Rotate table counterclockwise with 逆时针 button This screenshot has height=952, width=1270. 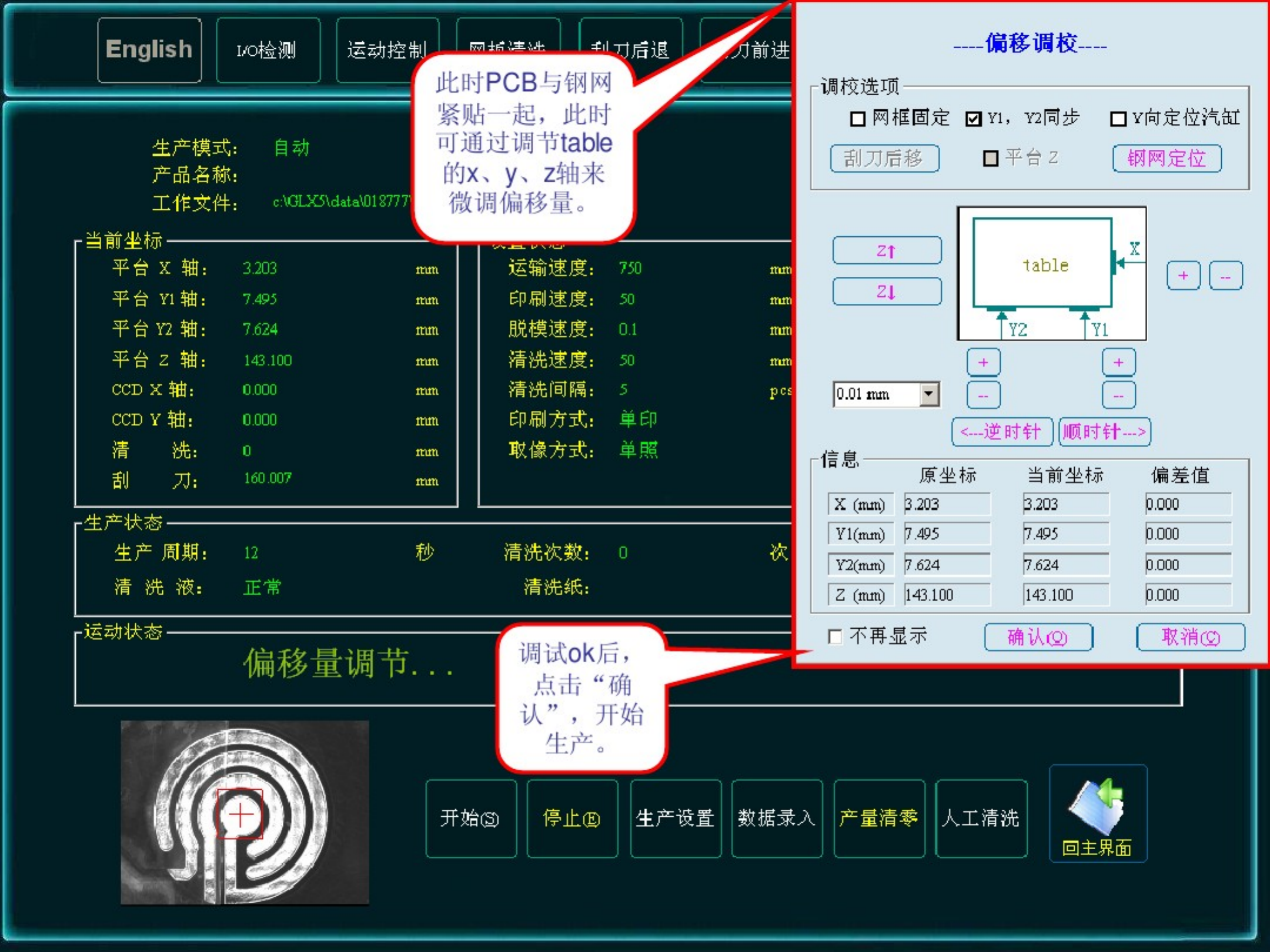click(1002, 433)
